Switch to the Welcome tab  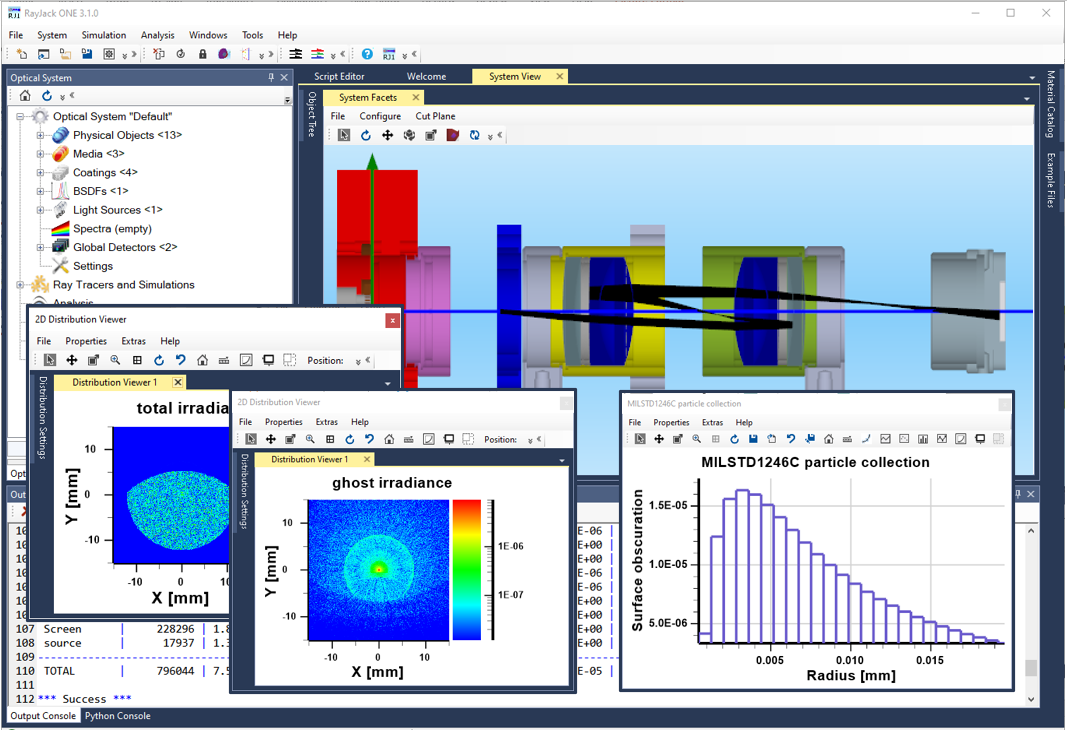point(427,76)
